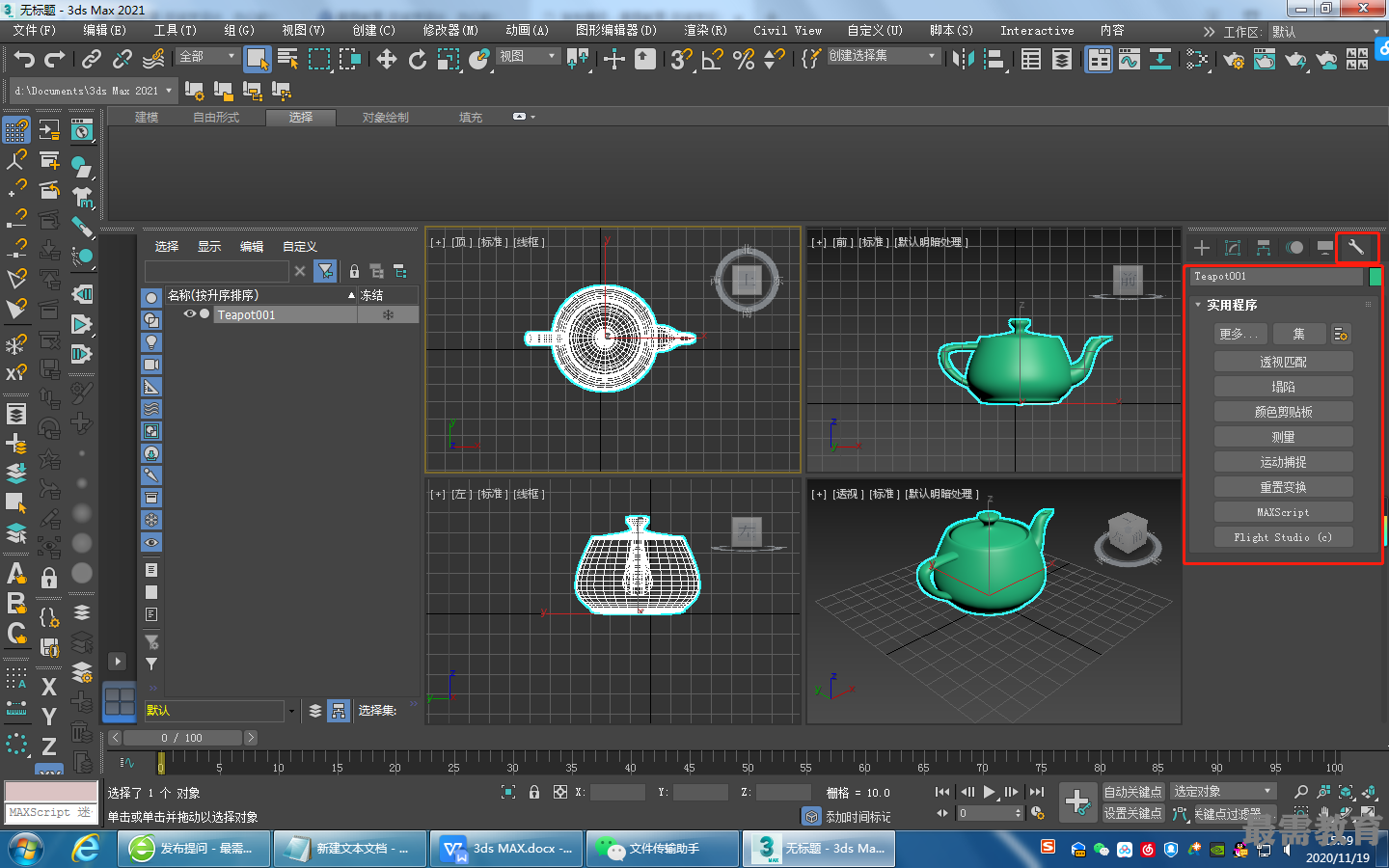Open project path d:\Documents dropdown
1389x868 pixels.
coord(94,91)
